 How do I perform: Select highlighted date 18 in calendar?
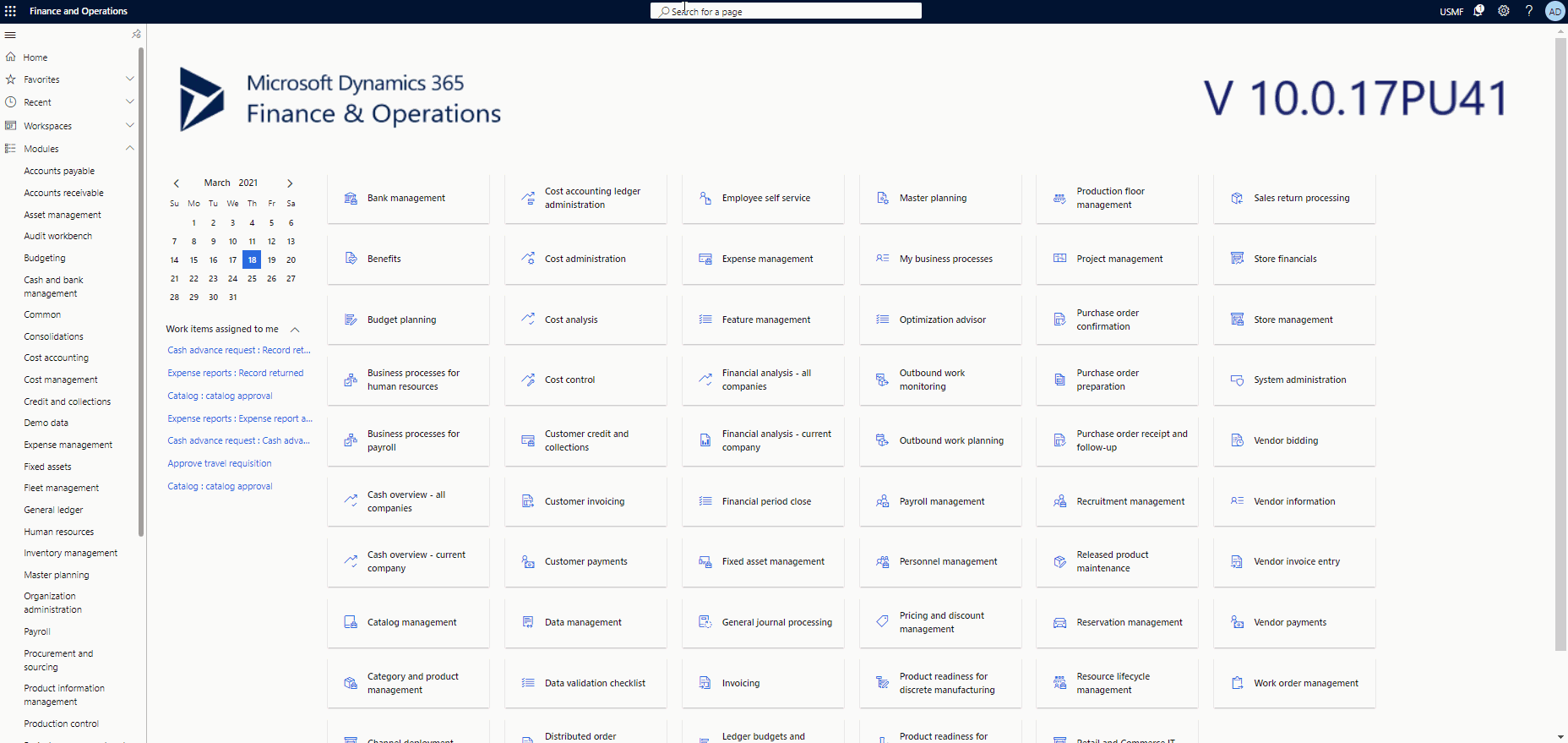pos(252,260)
